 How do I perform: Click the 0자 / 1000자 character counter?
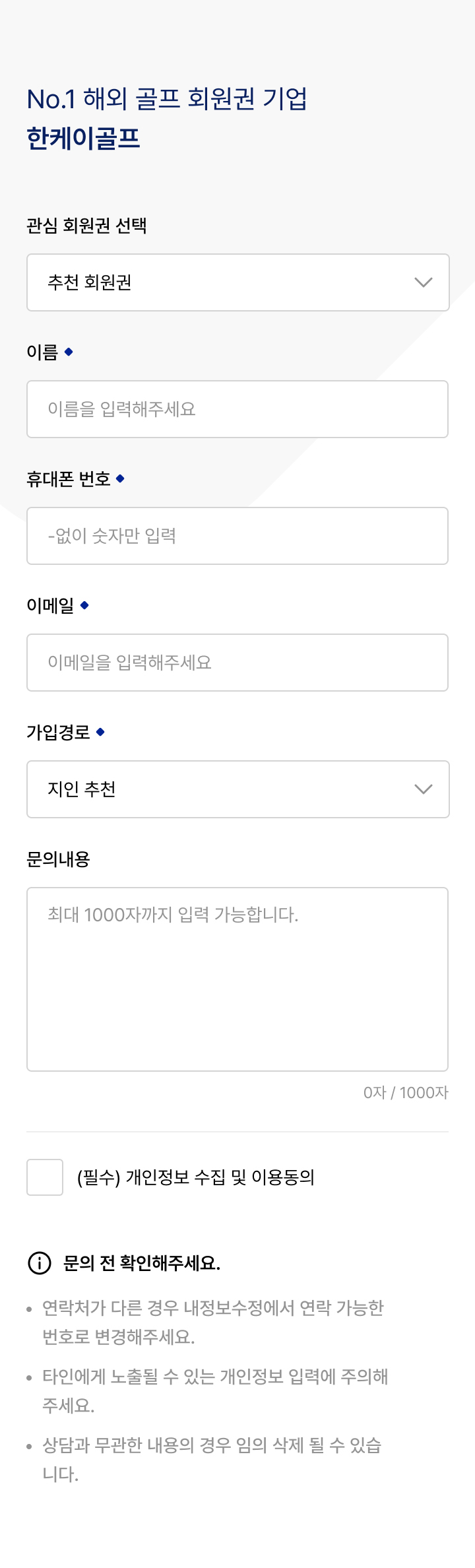point(406,1093)
